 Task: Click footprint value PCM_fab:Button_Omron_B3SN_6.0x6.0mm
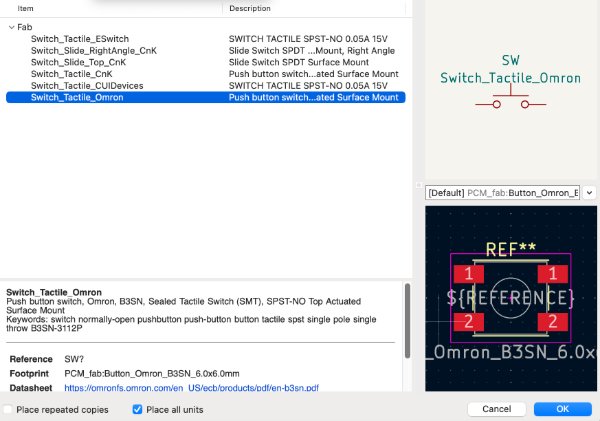click(x=152, y=374)
